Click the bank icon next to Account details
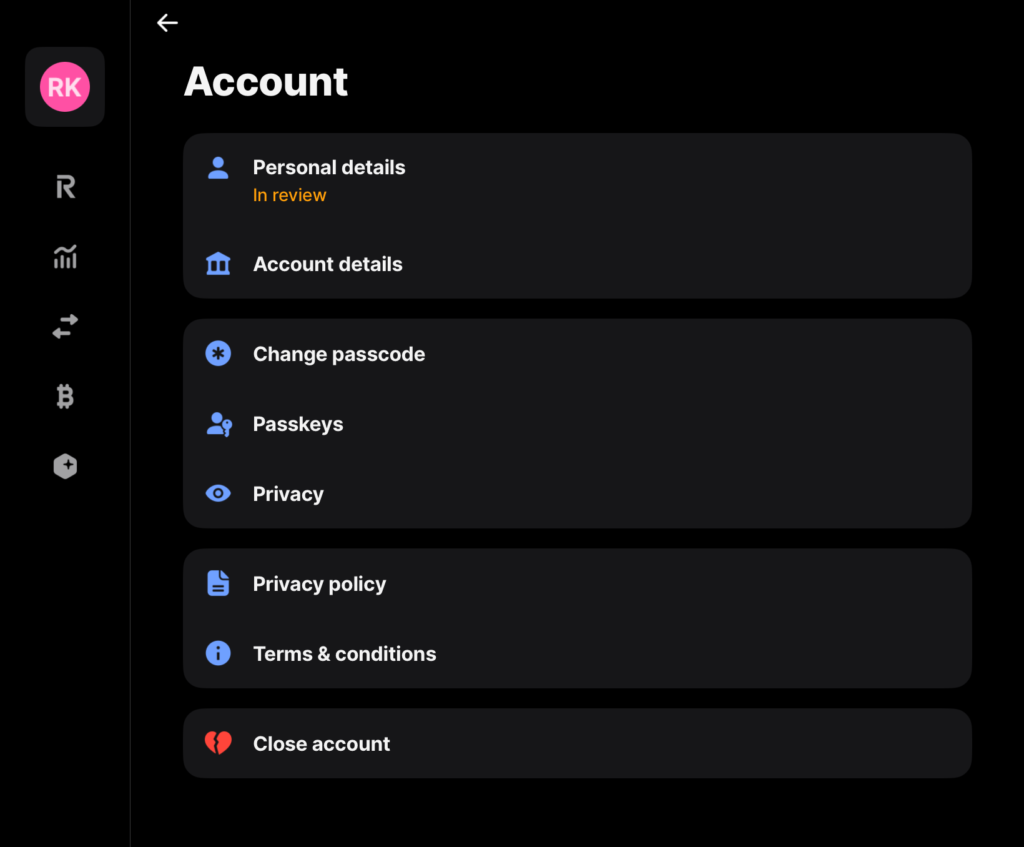Screen dimensions: 1024x847 tap(218, 264)
